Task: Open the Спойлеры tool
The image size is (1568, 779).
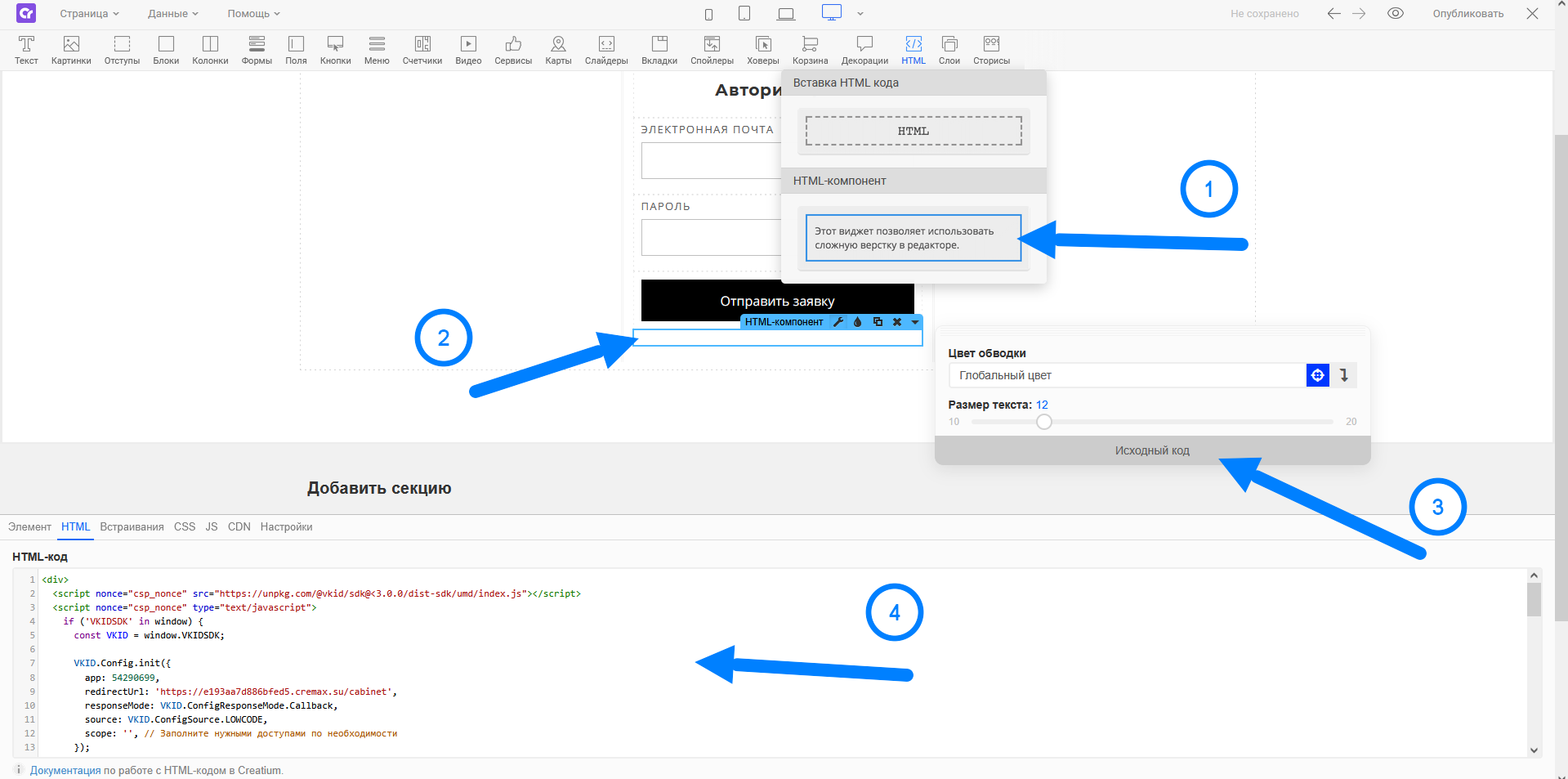Action: click(x=712, y=49)
